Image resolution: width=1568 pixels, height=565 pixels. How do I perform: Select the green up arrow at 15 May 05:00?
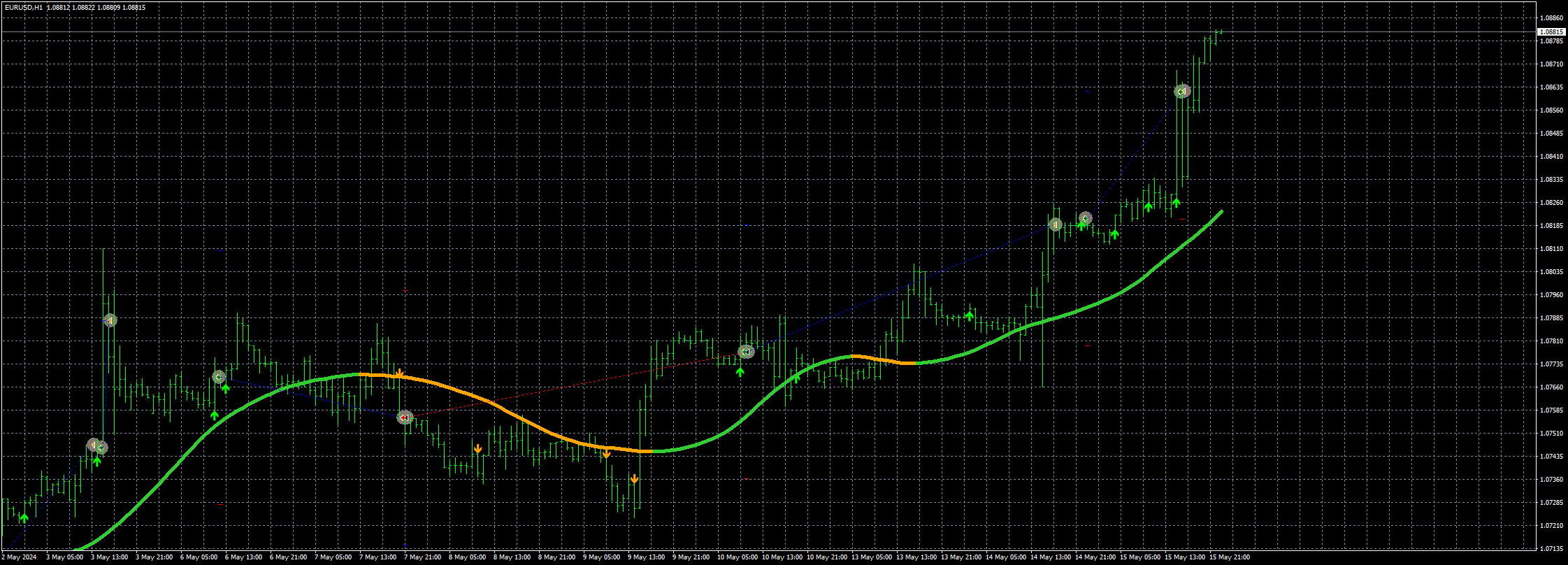coord(1149,207)
